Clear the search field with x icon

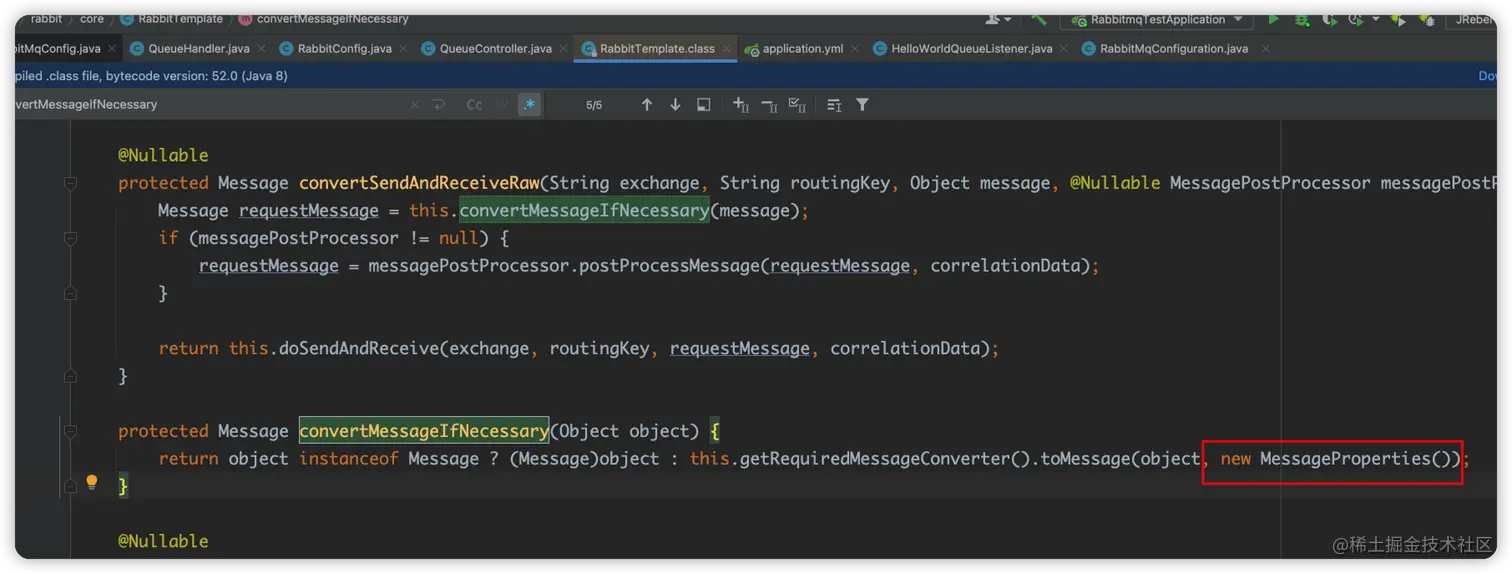415,105
